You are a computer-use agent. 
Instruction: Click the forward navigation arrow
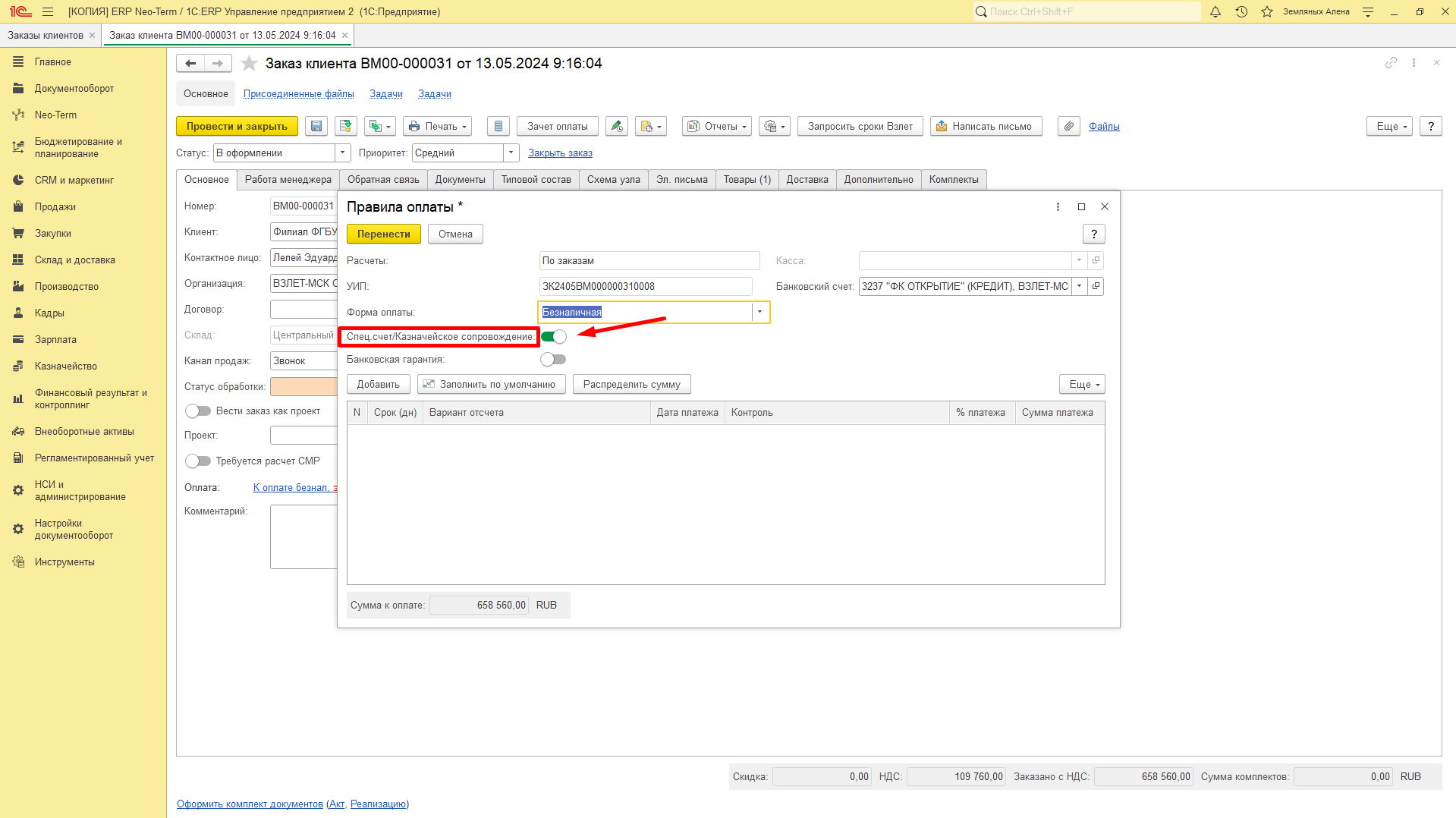pos(218,64)
